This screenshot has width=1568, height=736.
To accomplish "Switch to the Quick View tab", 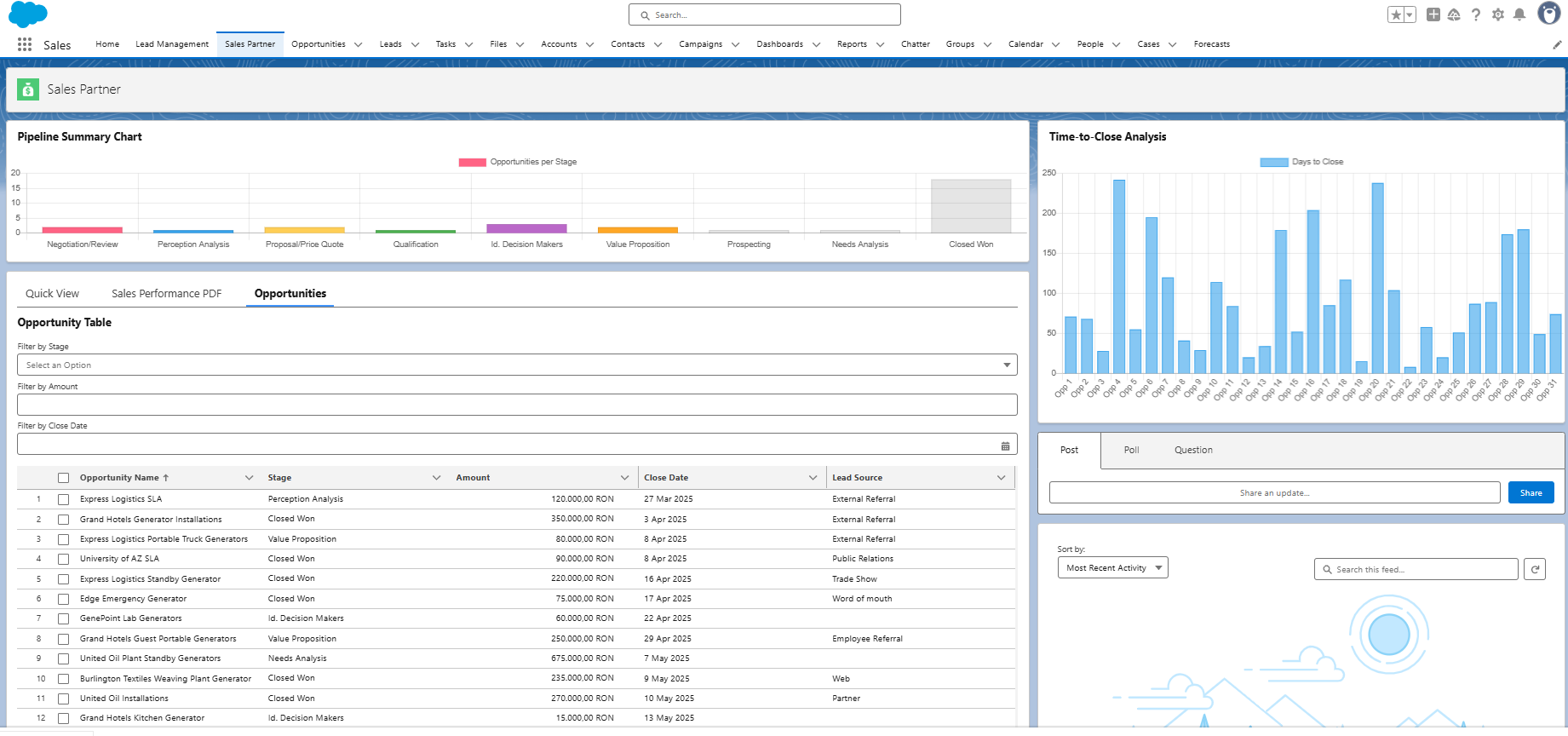I will [x=52, y=294].
